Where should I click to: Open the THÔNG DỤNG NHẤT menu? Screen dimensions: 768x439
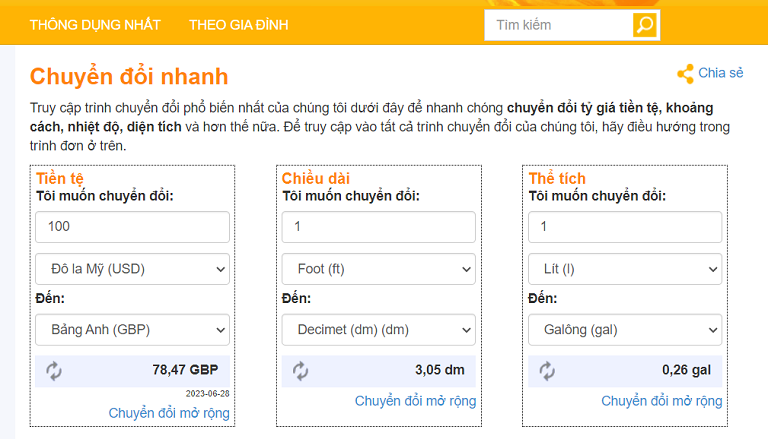(x=95, y=25)
